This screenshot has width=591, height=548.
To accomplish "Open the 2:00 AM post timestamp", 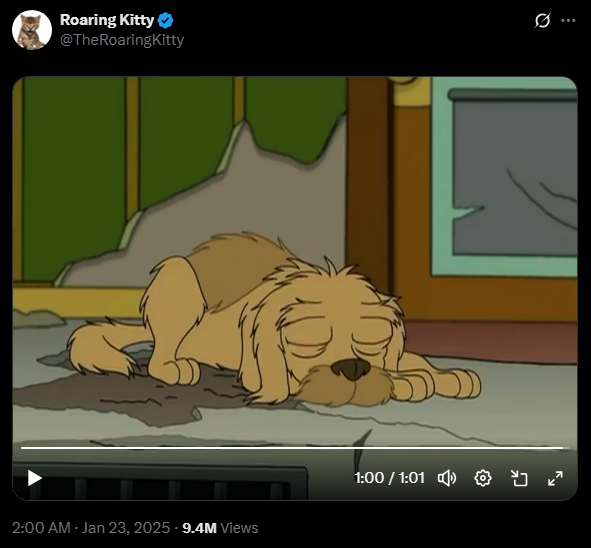I will coord(41,528).
